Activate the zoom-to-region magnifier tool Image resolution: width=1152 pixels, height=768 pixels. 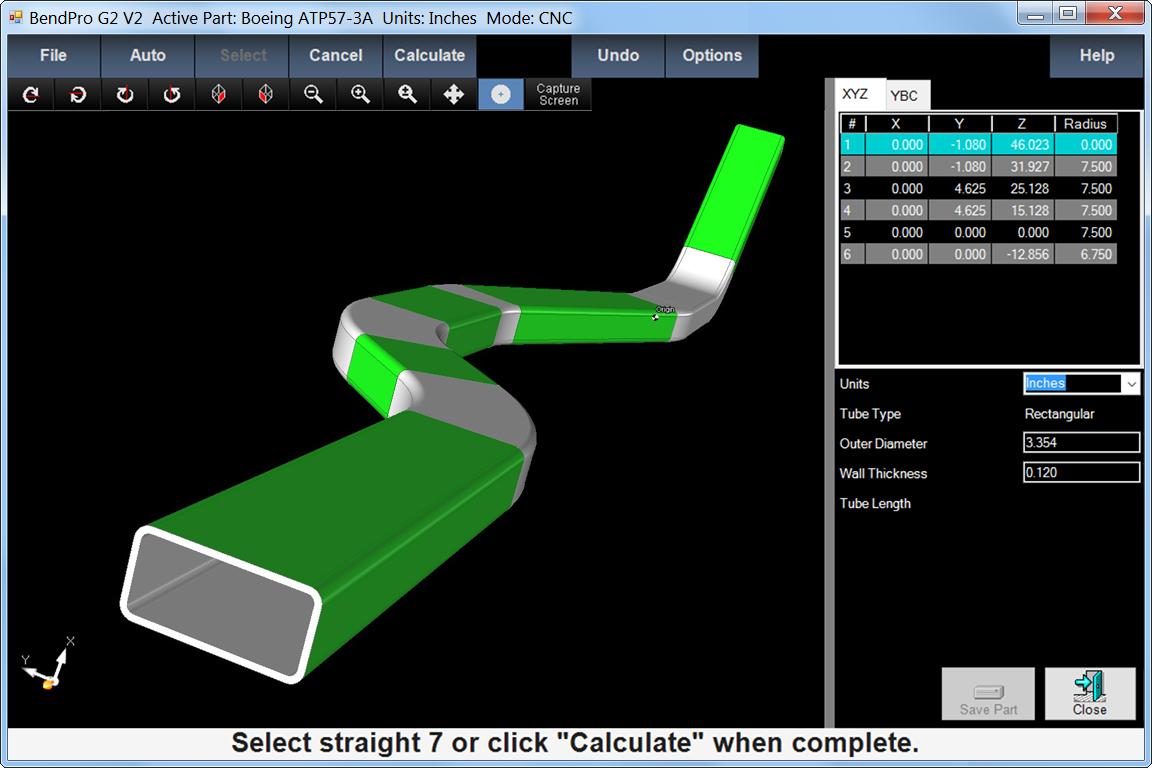[x=406, y=93]
